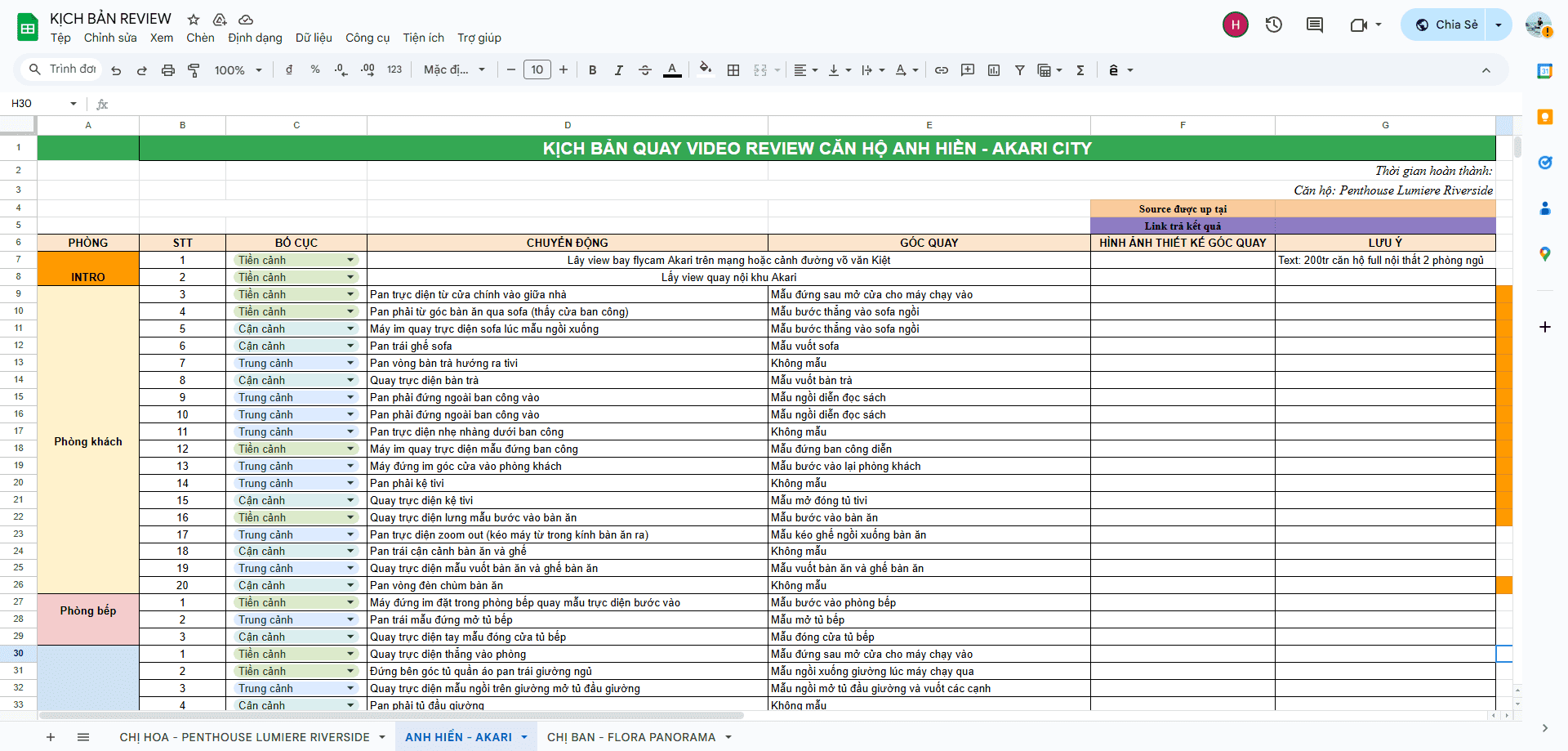1568x751 pixels.
Task: Expand the Tiền cảnh dropdown in row 7
Action: coord(350,260)
